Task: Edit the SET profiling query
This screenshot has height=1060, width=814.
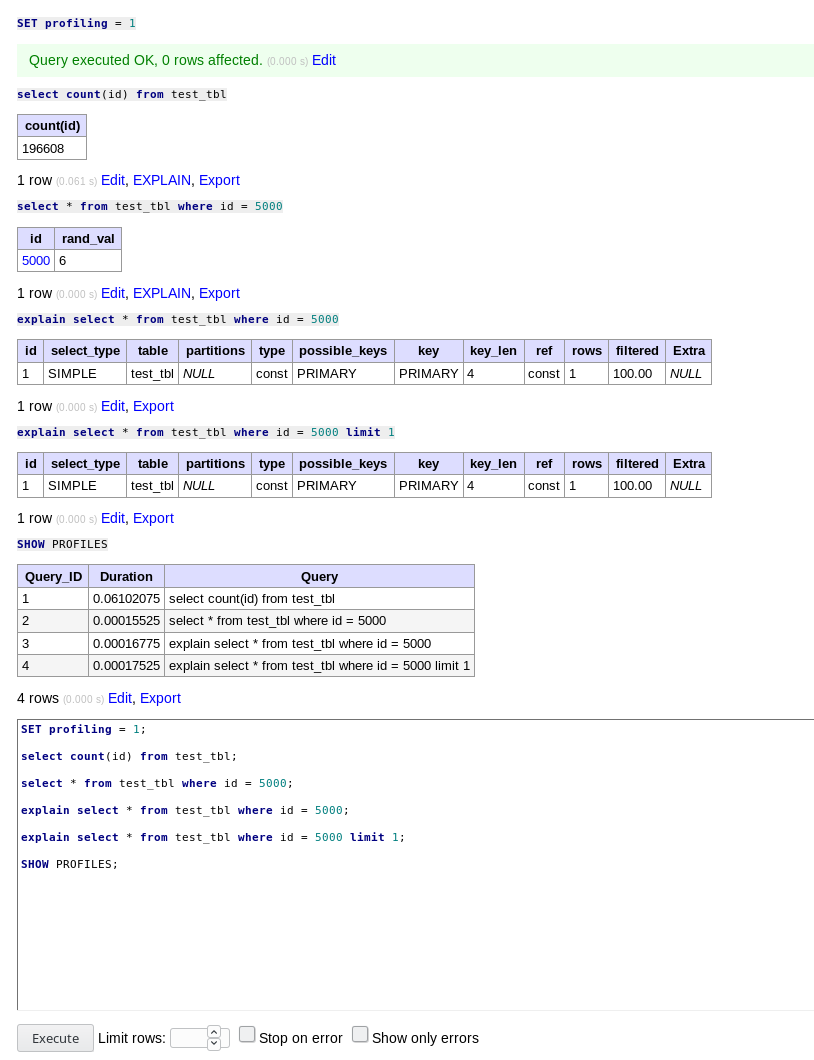Action: (324, 60)
